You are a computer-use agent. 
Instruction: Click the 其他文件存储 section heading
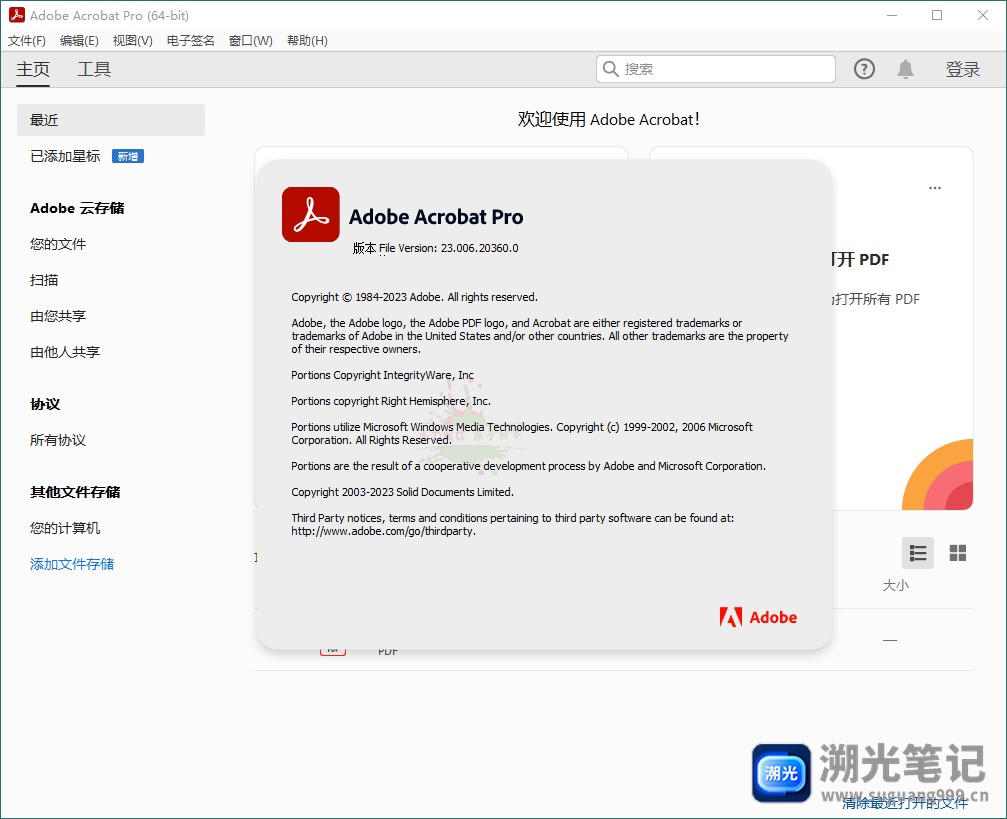coord(75,492)
